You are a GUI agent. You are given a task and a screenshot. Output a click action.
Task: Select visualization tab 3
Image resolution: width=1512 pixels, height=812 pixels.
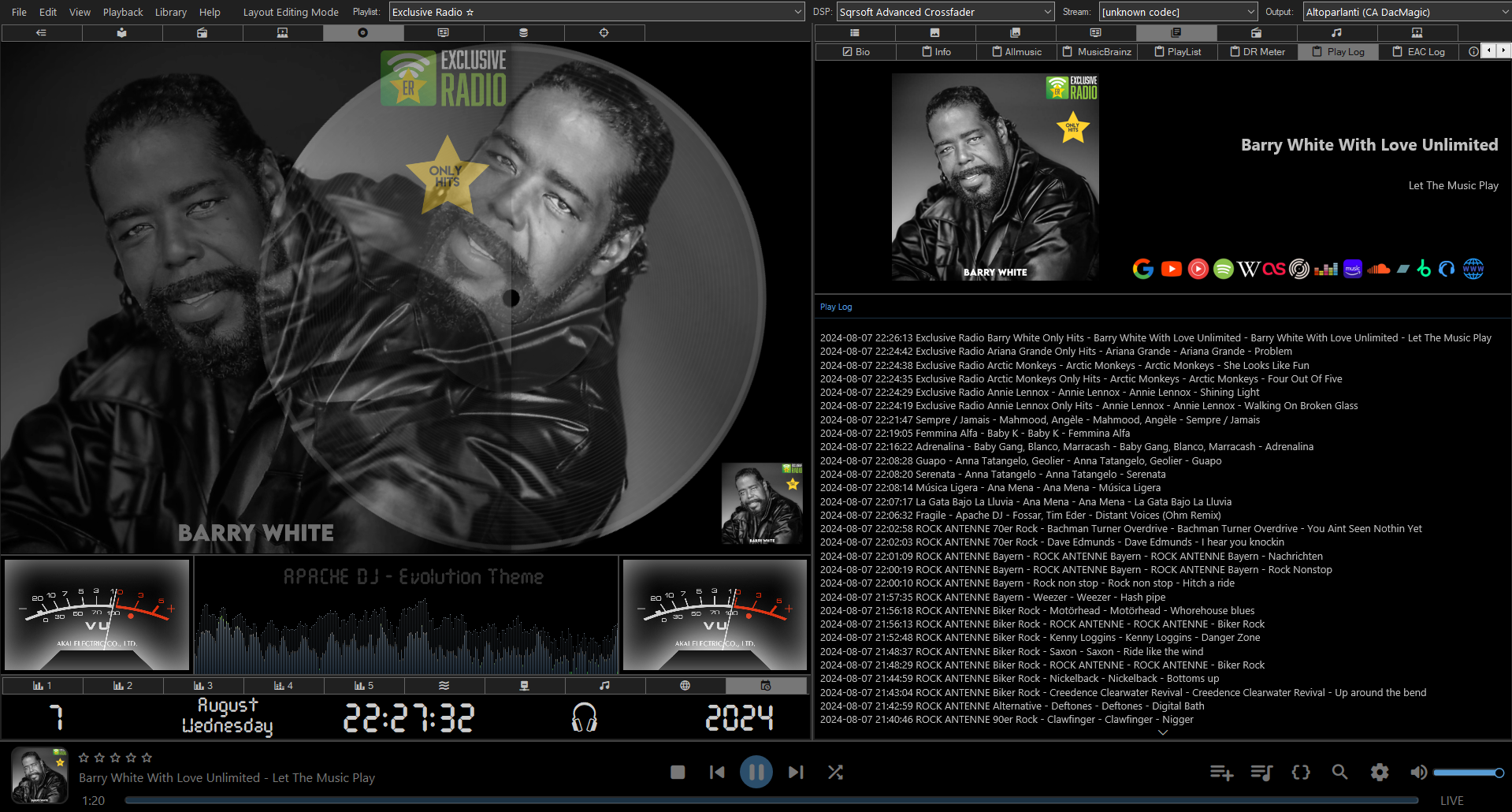pos(203,686)
